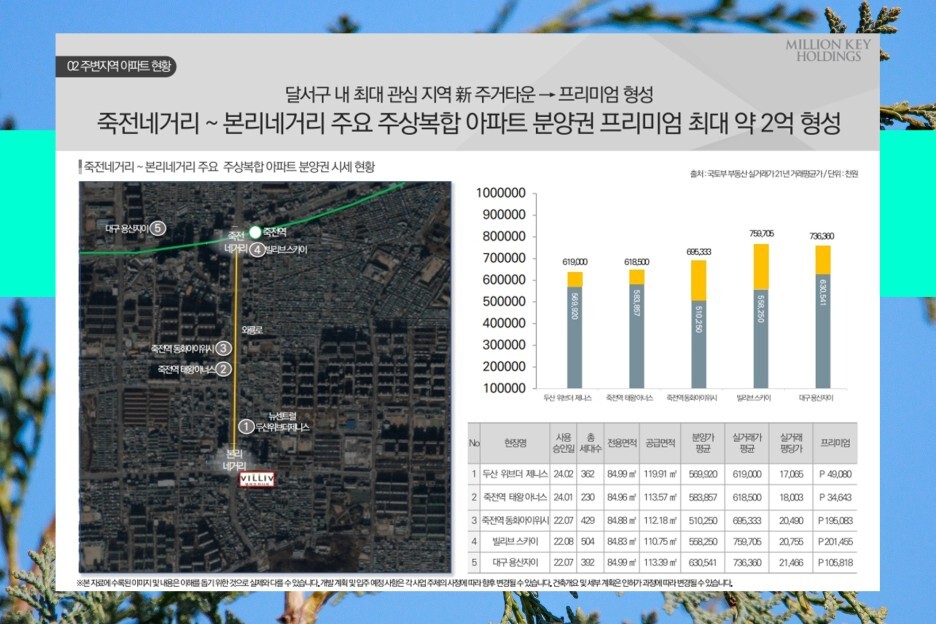Click map marker 3 for 죽전역 동화아이위시
This screenshot has width=936, height=624.
223,348
